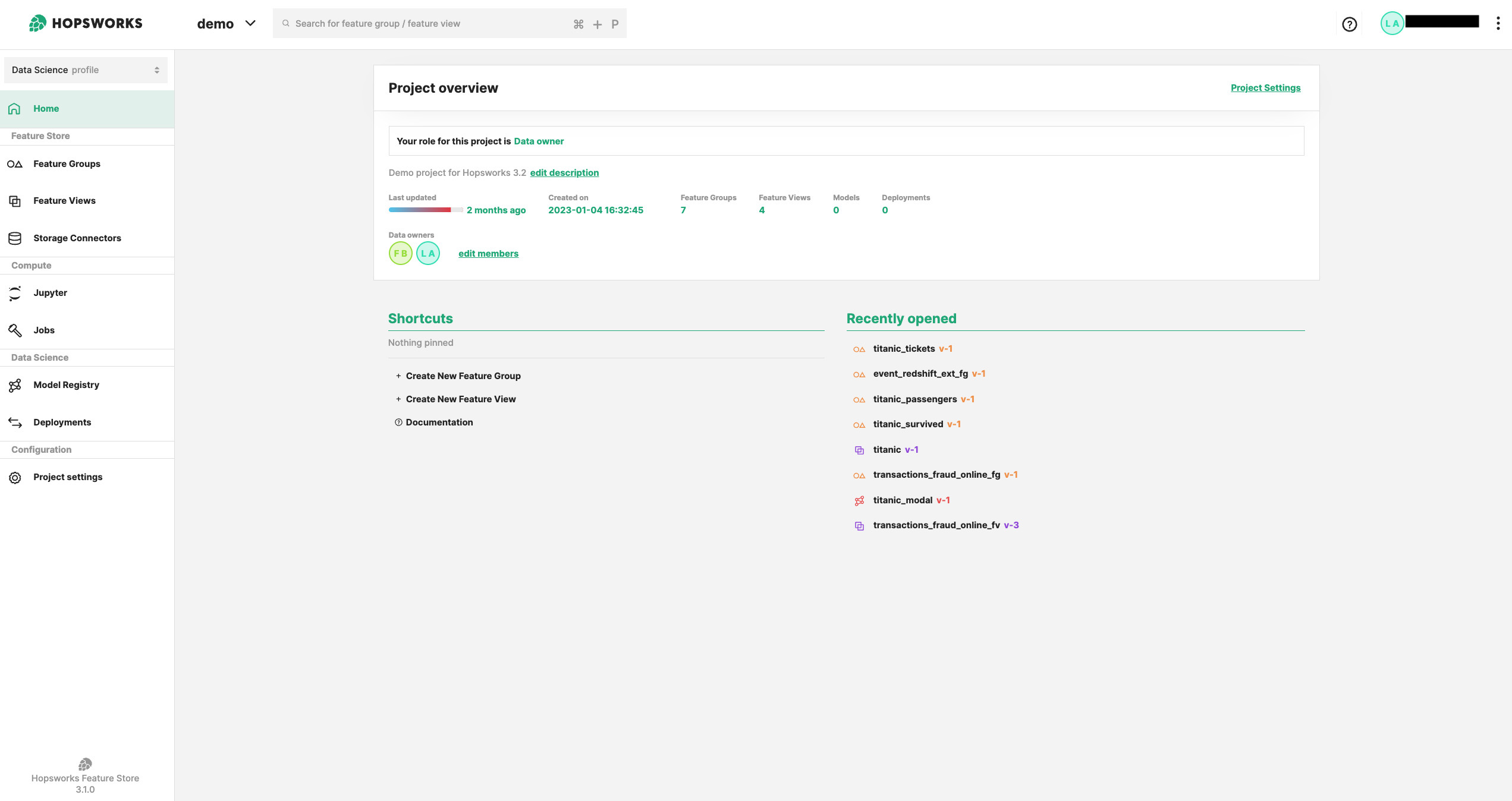Open the Deployments page
1512x801 pixels.
pyautogui.click(x=62, y=422)
